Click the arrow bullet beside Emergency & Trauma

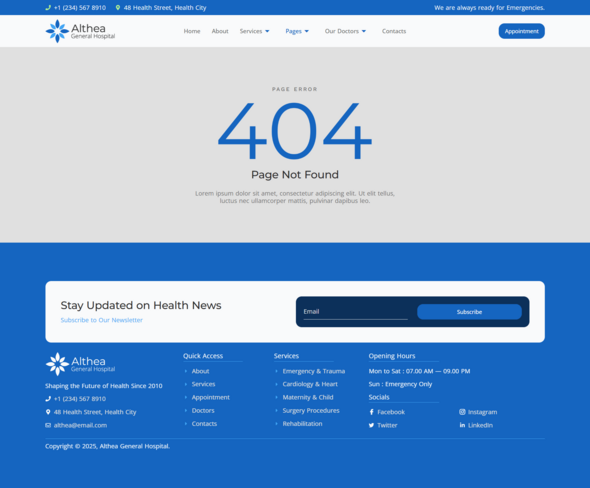277,371
